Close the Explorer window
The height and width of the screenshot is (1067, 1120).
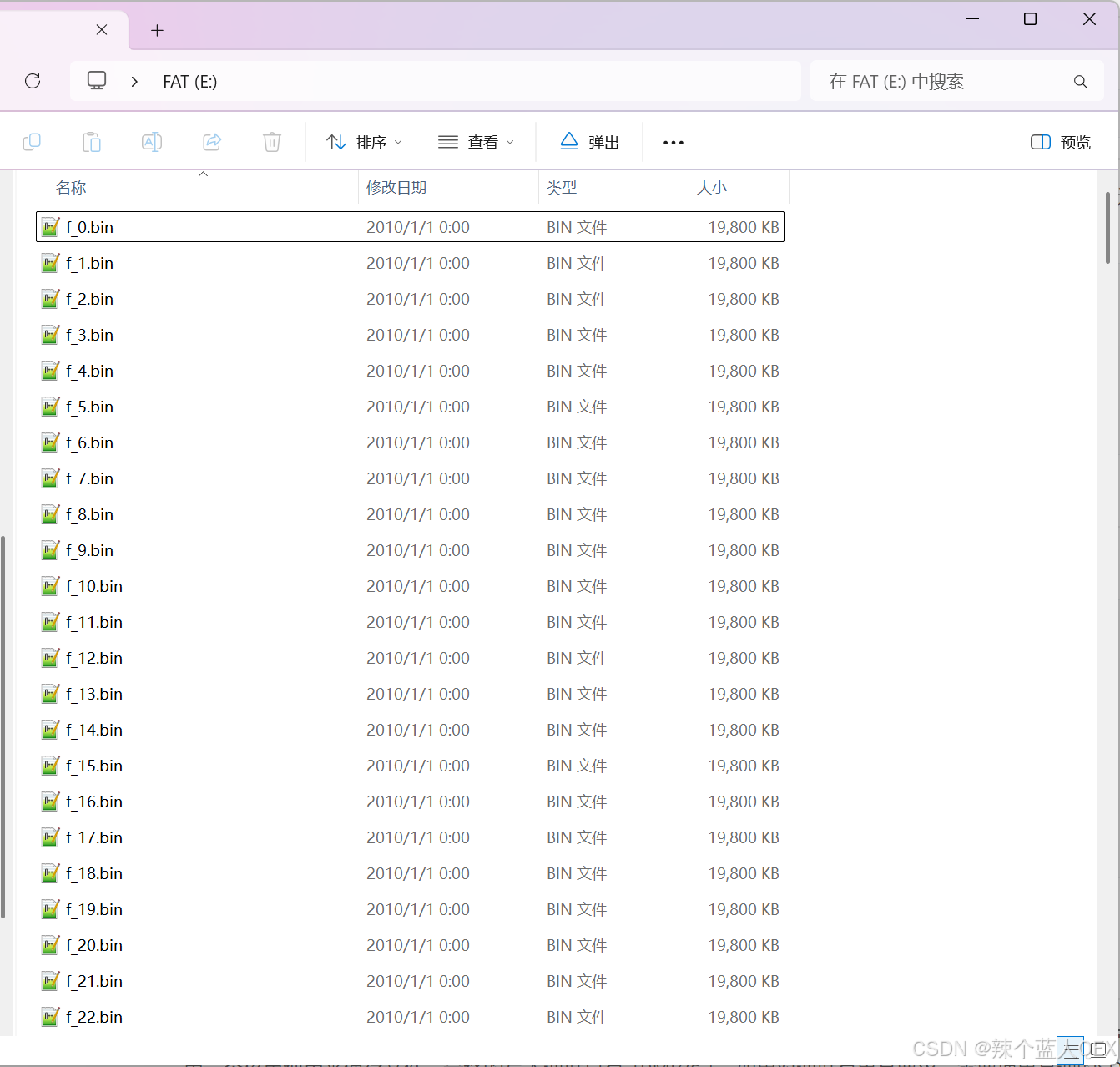(1089, 18)
